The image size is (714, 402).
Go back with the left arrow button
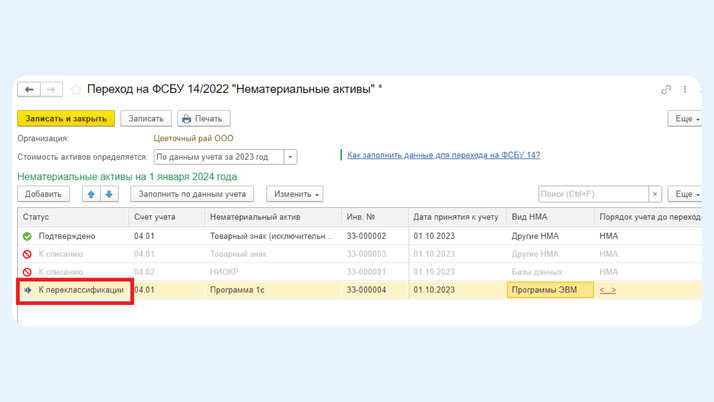(x=29, y=89)
